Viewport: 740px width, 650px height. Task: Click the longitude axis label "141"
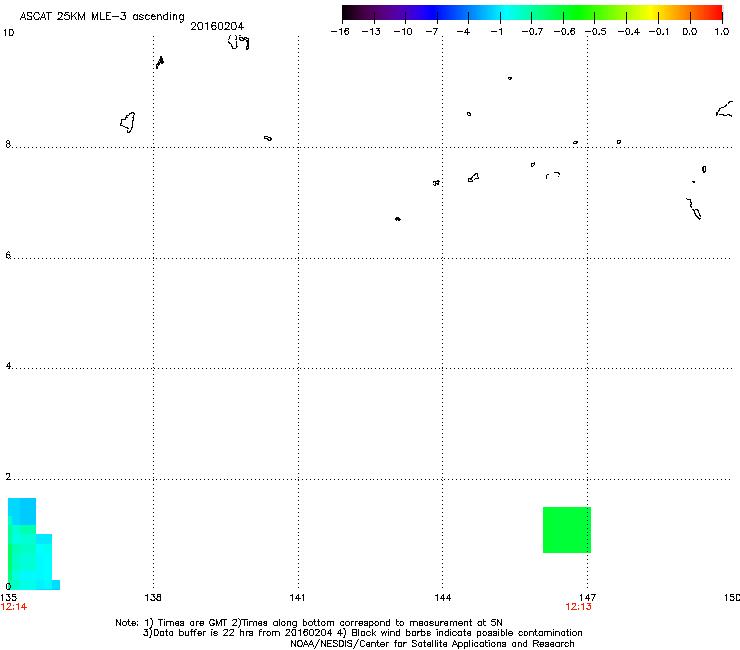[297, 598]
